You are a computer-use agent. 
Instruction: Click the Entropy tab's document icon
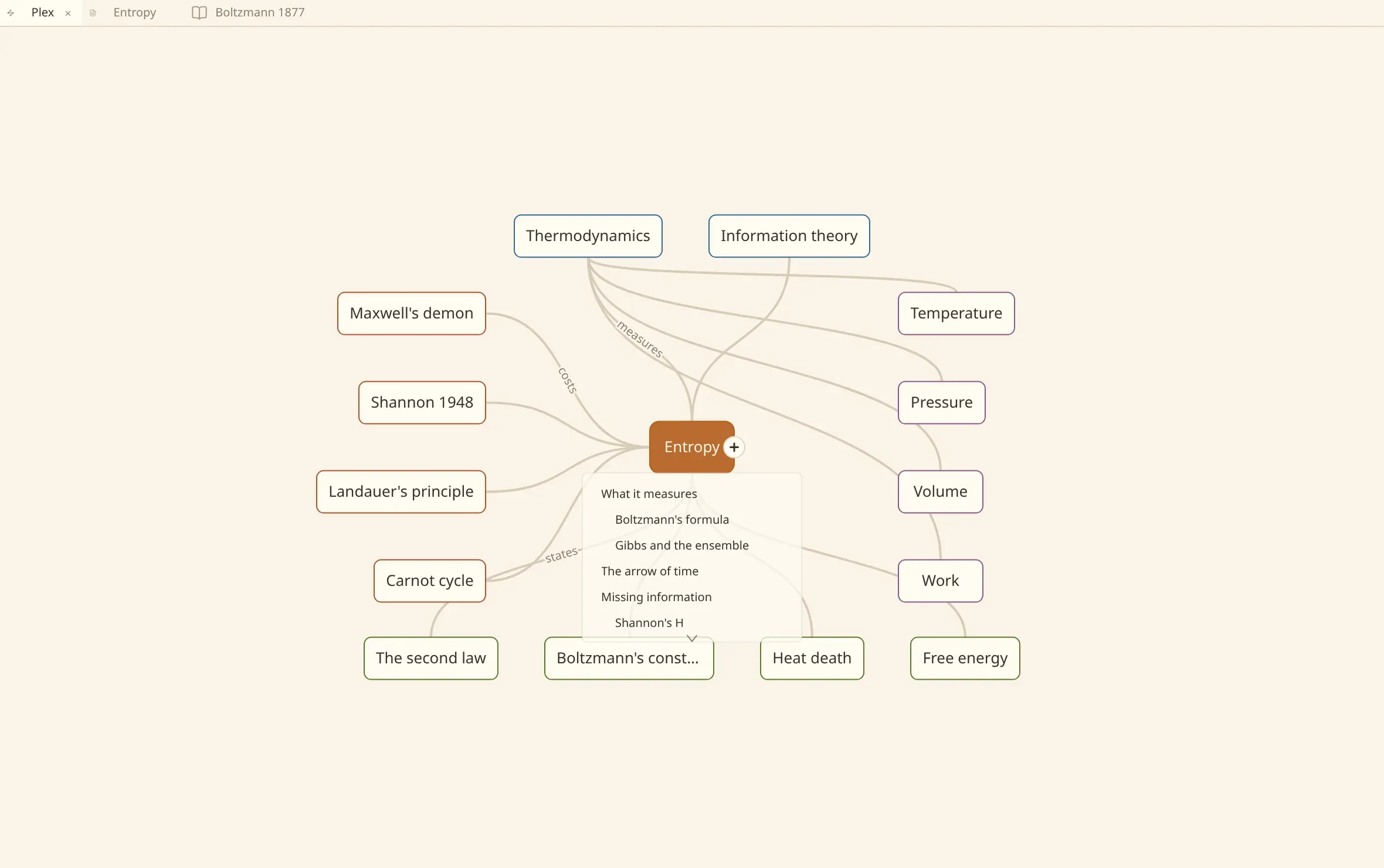click(93, 12)
